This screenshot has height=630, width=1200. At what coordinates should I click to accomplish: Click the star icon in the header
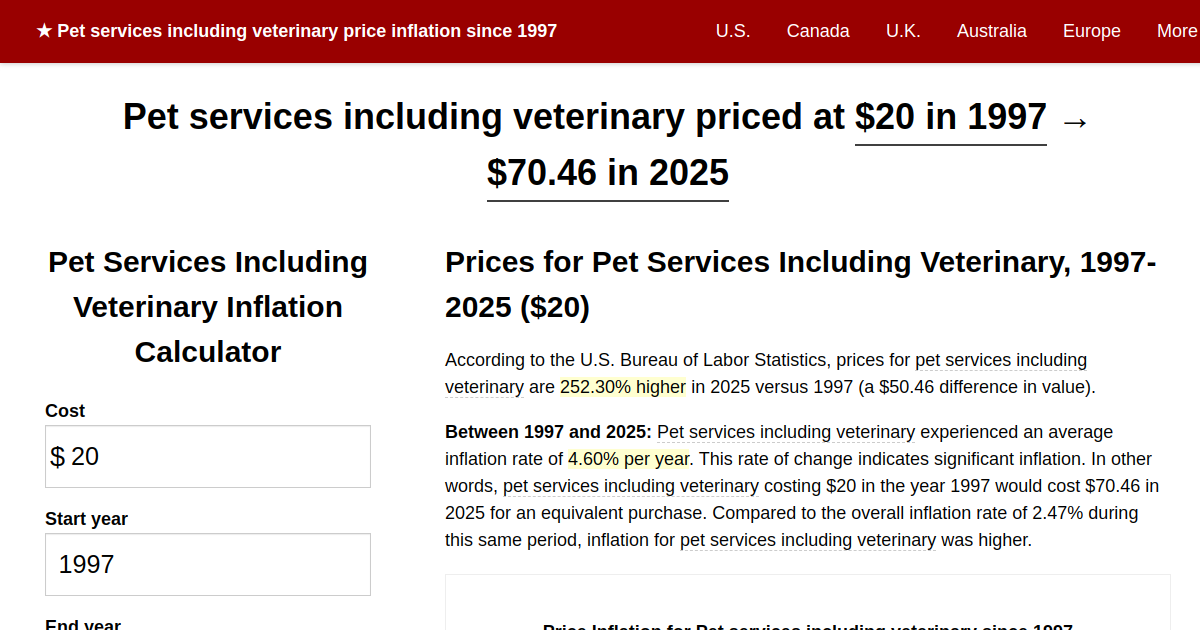pos(44,31)
